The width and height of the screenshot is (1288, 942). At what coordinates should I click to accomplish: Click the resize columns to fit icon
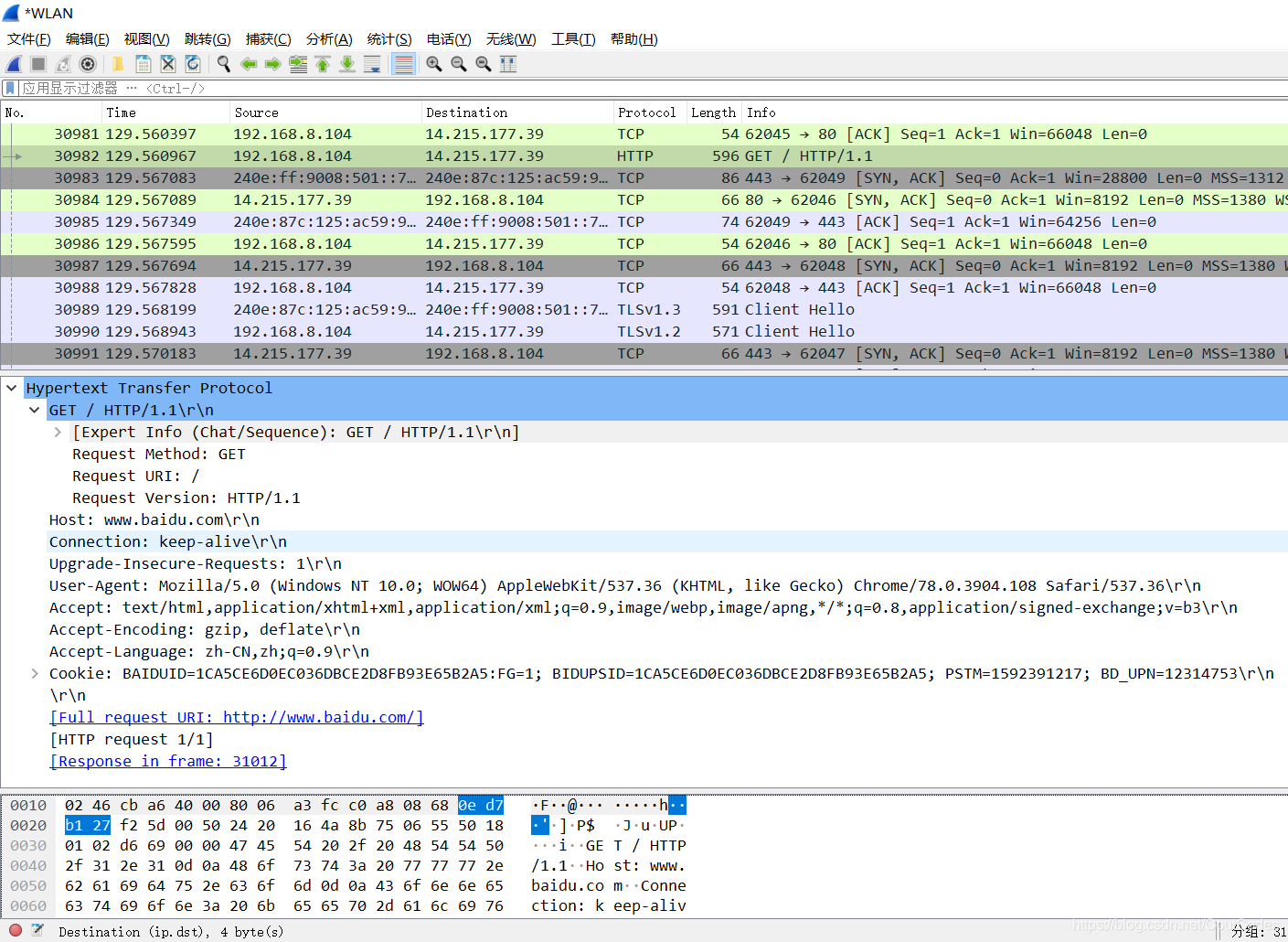click(508, 64)
